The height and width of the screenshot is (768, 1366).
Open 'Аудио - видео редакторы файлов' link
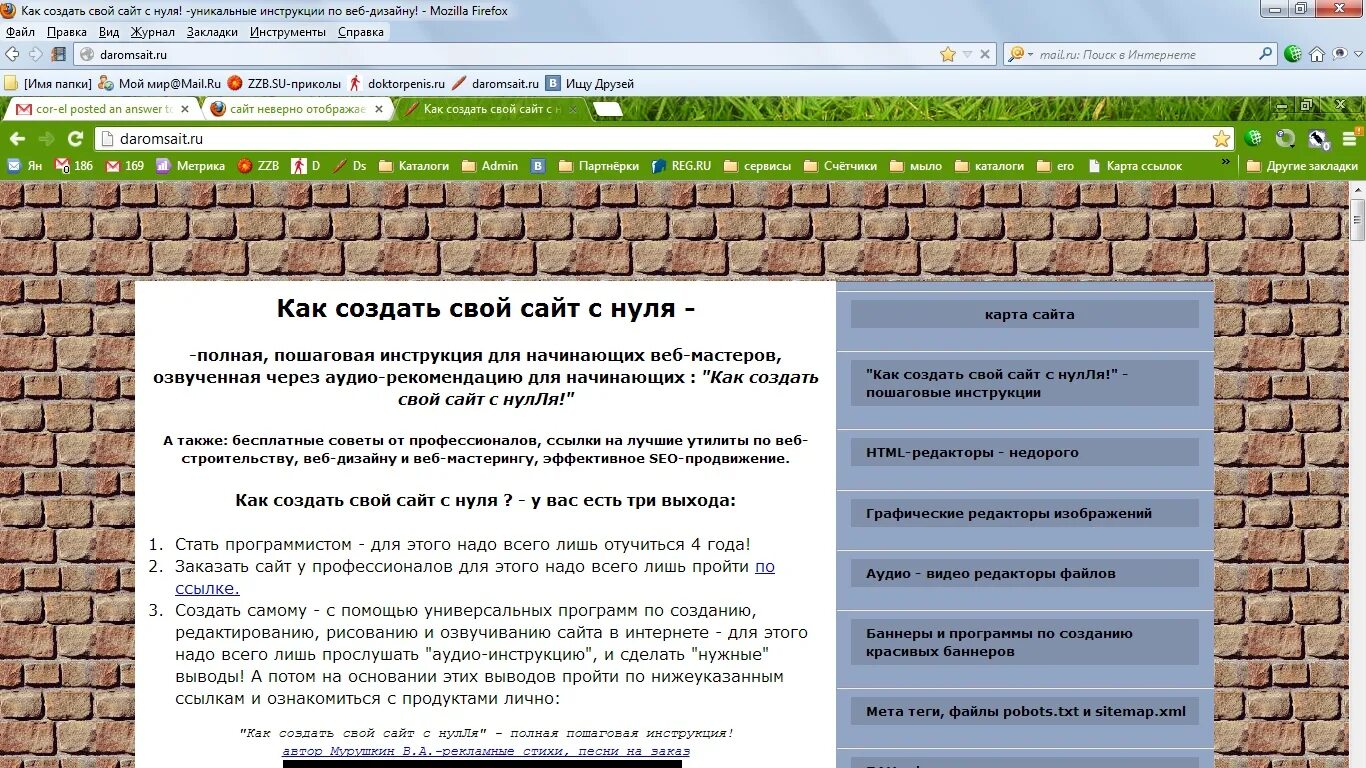click(x=1025, y=573)
